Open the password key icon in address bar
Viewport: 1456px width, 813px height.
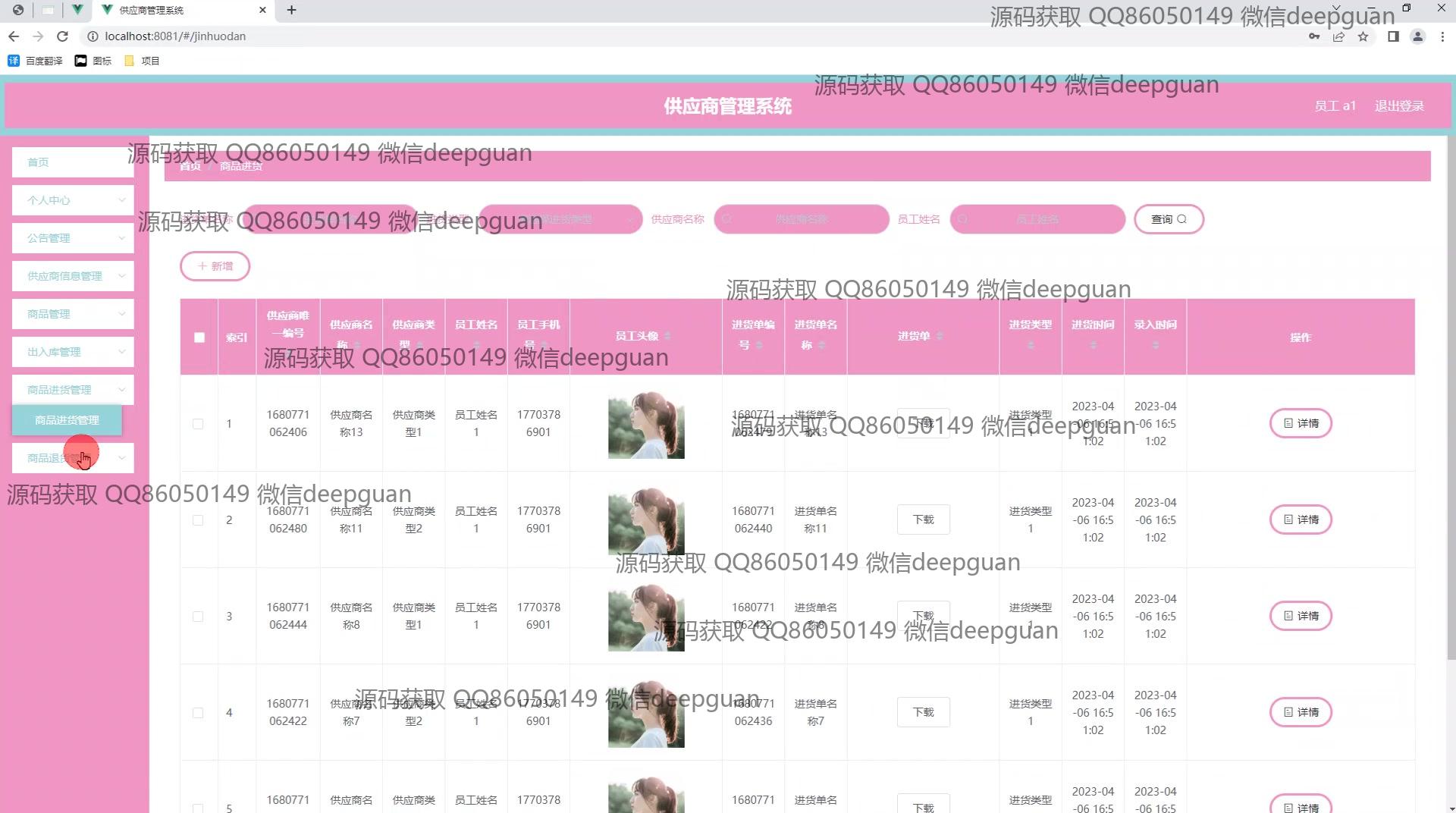click(x=1313, y=36)
